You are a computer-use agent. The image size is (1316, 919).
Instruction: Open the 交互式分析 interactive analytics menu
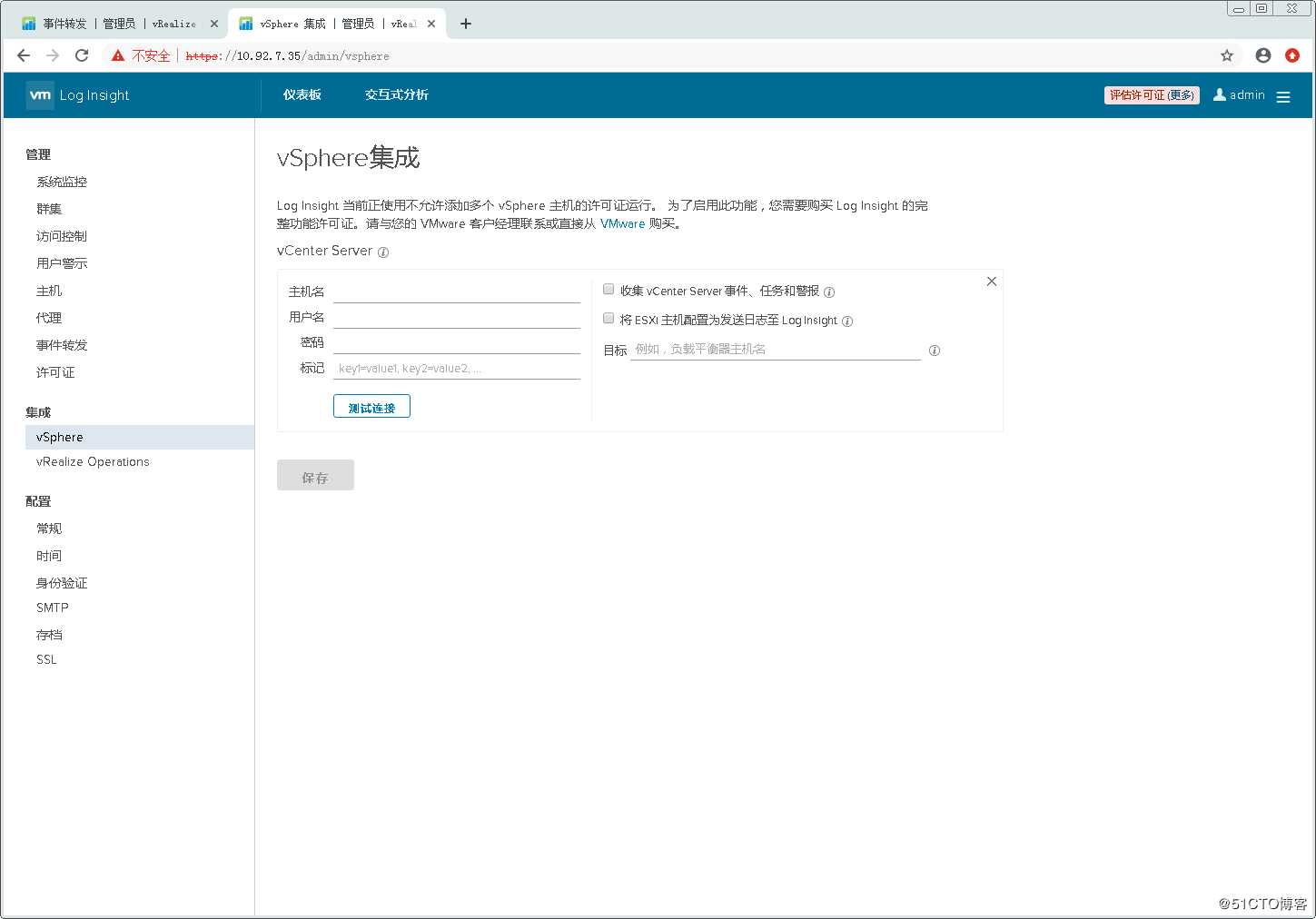(397, 94)
